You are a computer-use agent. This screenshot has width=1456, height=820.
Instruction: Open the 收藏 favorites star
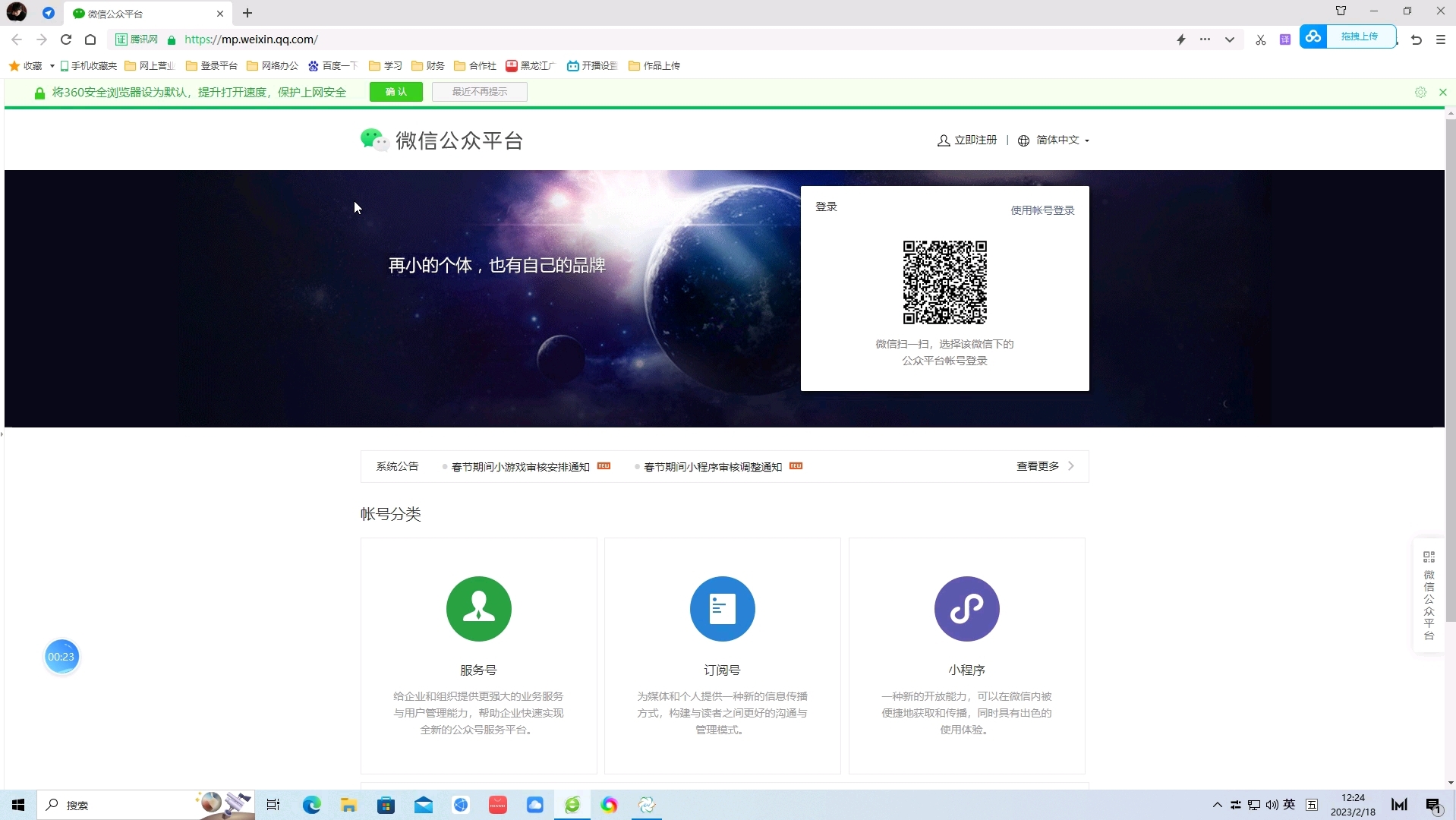click(x=25, y=66)
